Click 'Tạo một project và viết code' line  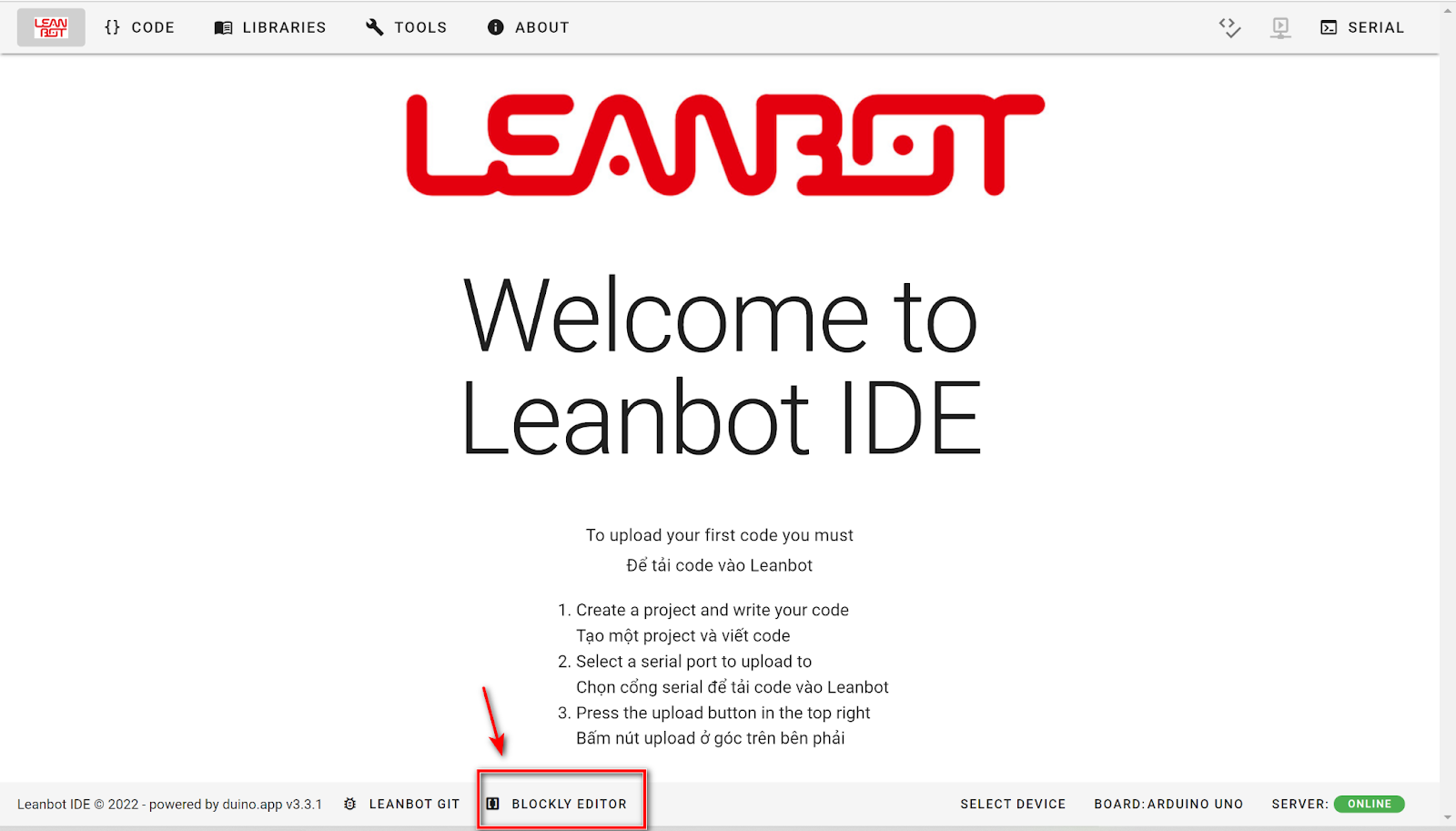(x=683, y=636)
